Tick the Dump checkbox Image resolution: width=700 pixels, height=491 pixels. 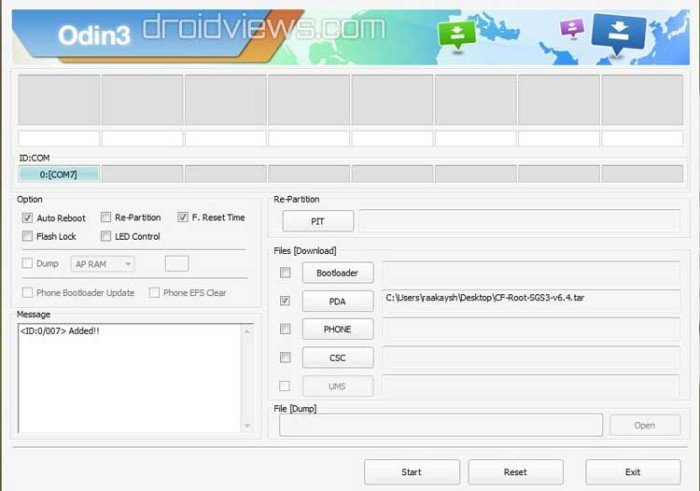pos(27,263)
